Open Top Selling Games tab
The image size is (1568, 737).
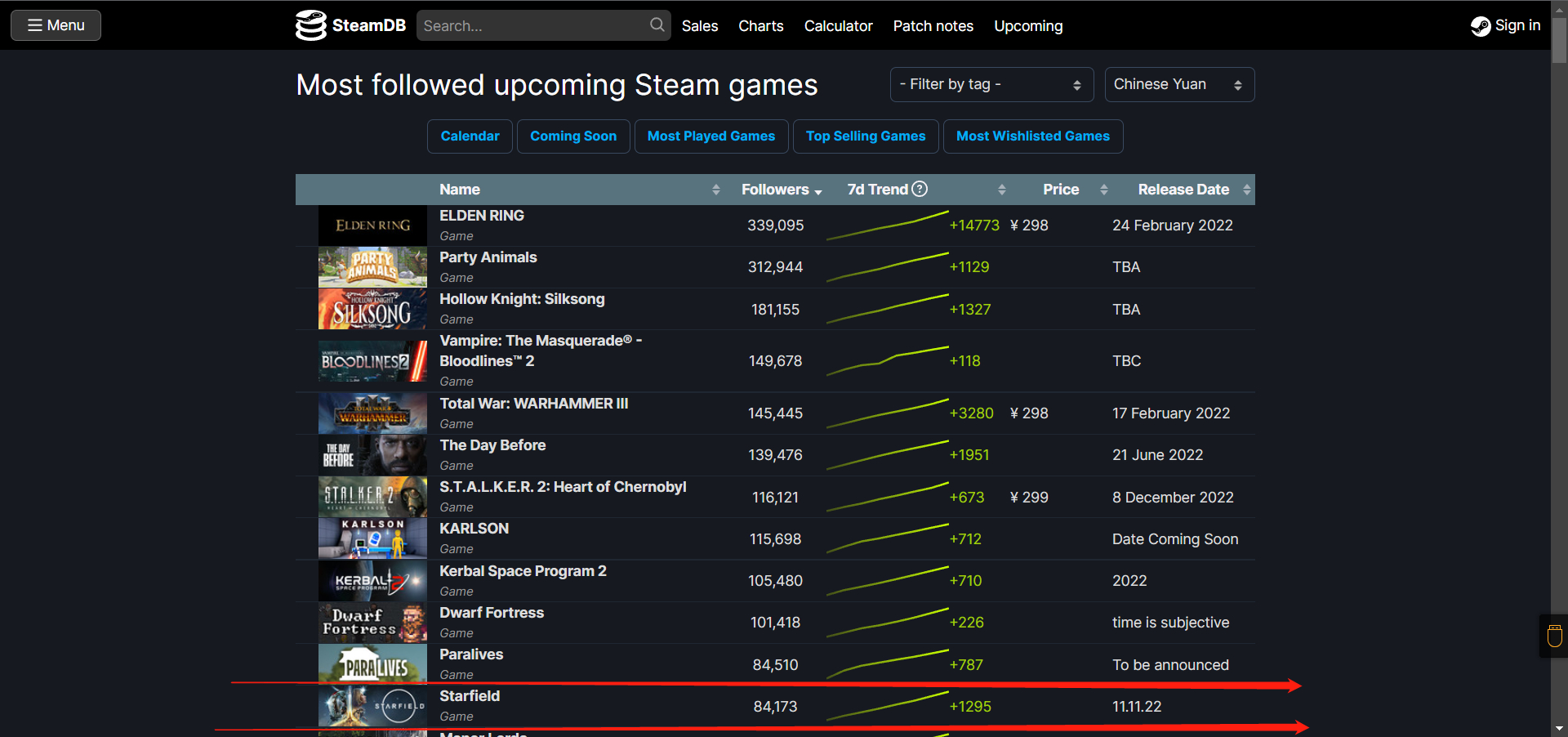tap(866, 136)
